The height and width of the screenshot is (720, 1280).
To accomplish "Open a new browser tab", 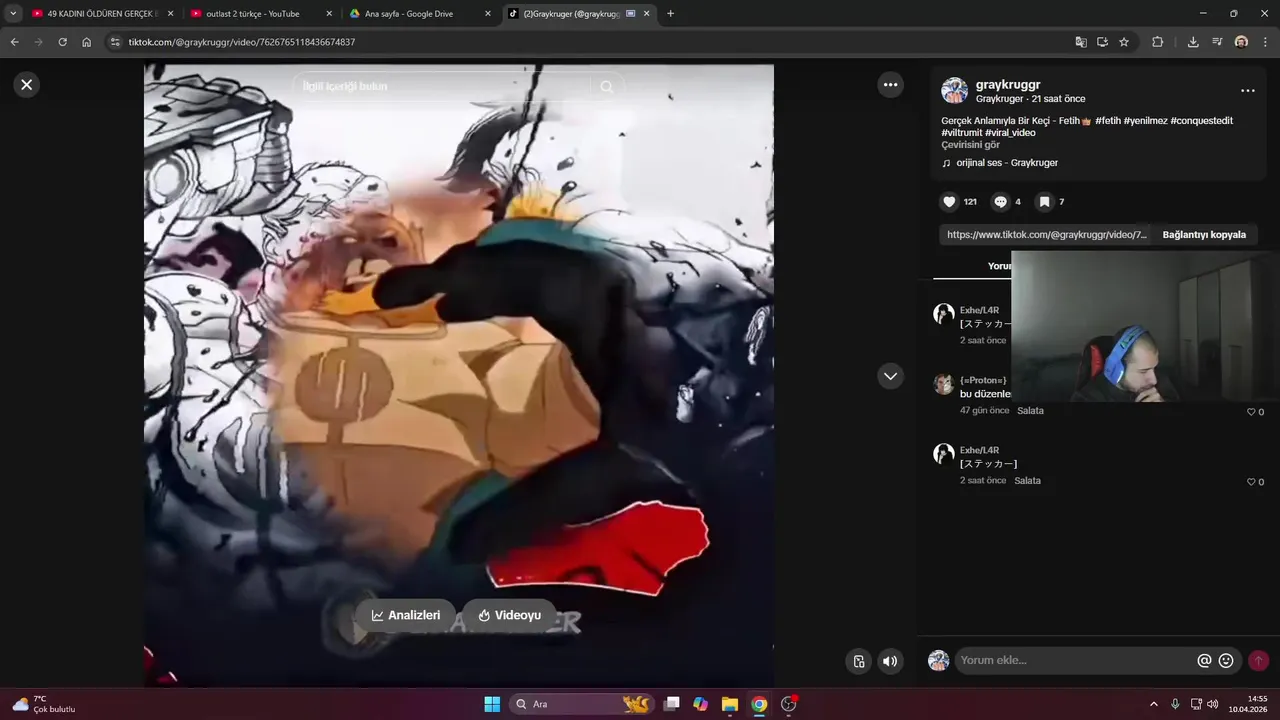I will click(670, 14).
